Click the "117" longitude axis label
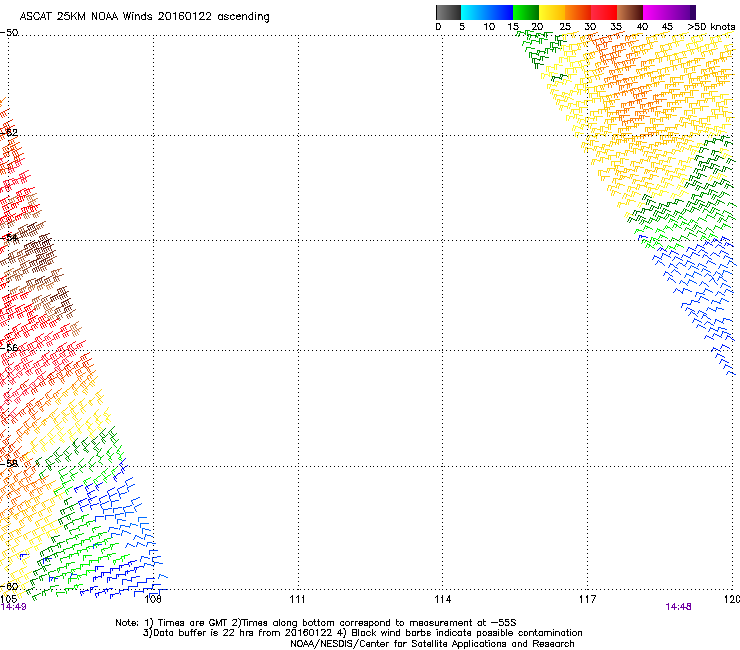 click(x=587, y=599)
